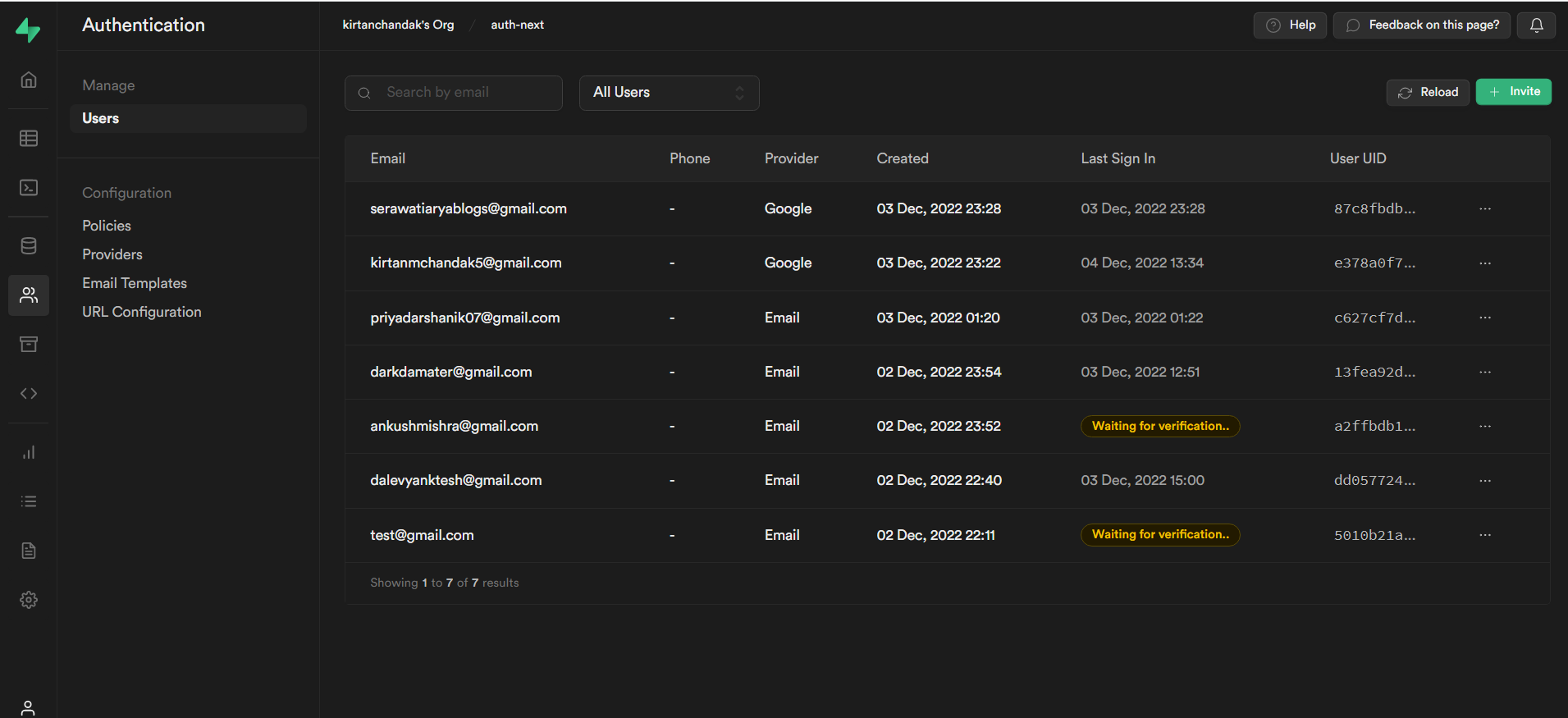Open row menu for test@gmail.com
The height and width of the screenshot is (718, 1568).
coord(1485,535)
